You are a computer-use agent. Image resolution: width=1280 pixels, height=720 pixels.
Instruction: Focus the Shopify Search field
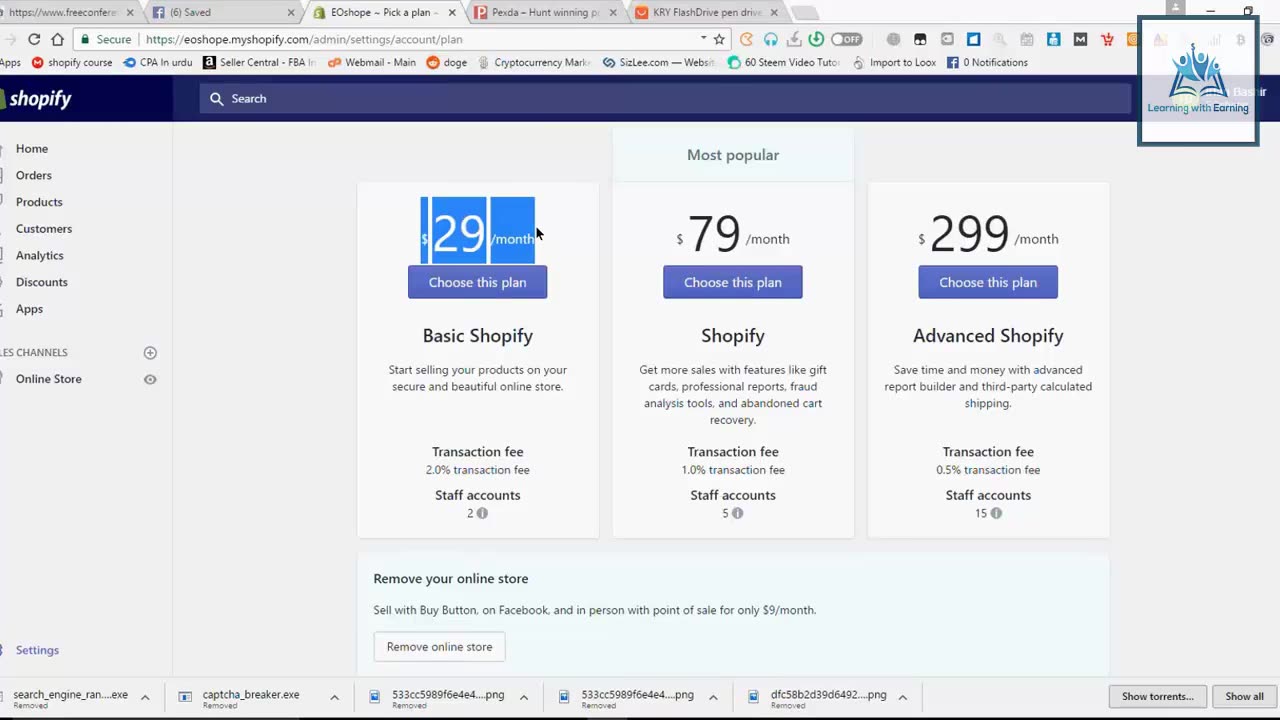(665, 98)
